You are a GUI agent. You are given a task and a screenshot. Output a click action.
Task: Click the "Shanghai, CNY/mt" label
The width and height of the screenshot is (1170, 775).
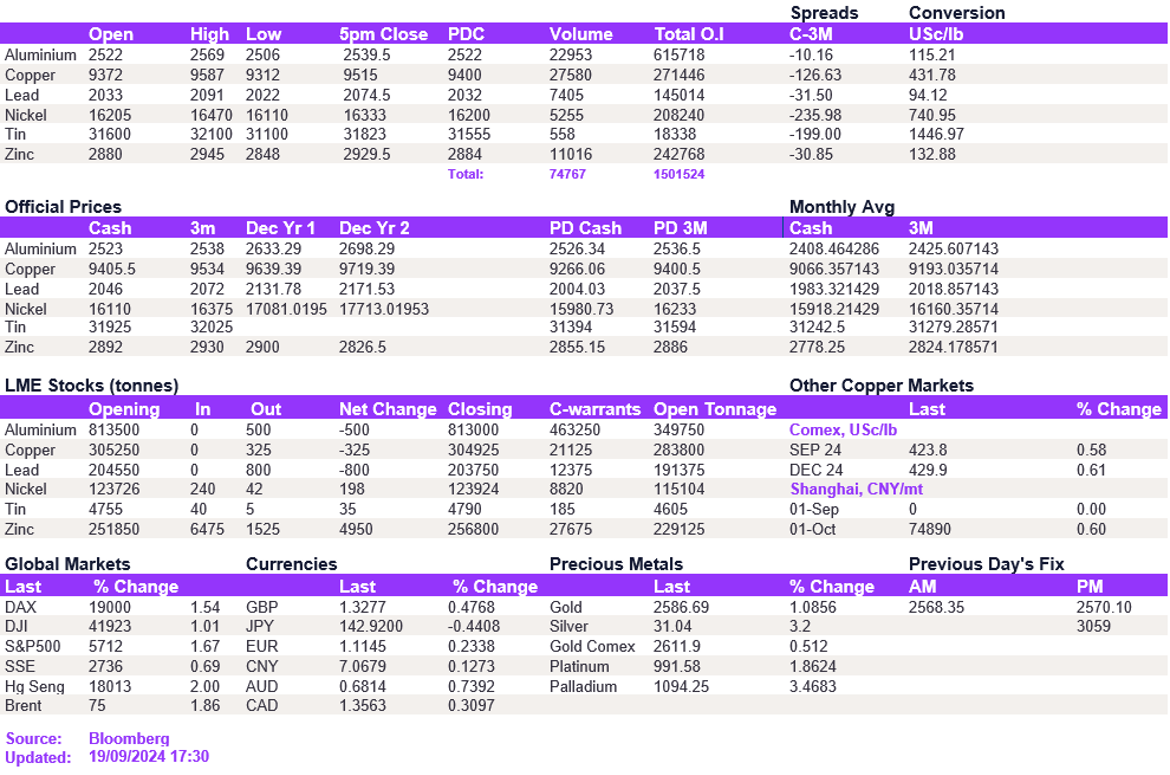(857, 489)
